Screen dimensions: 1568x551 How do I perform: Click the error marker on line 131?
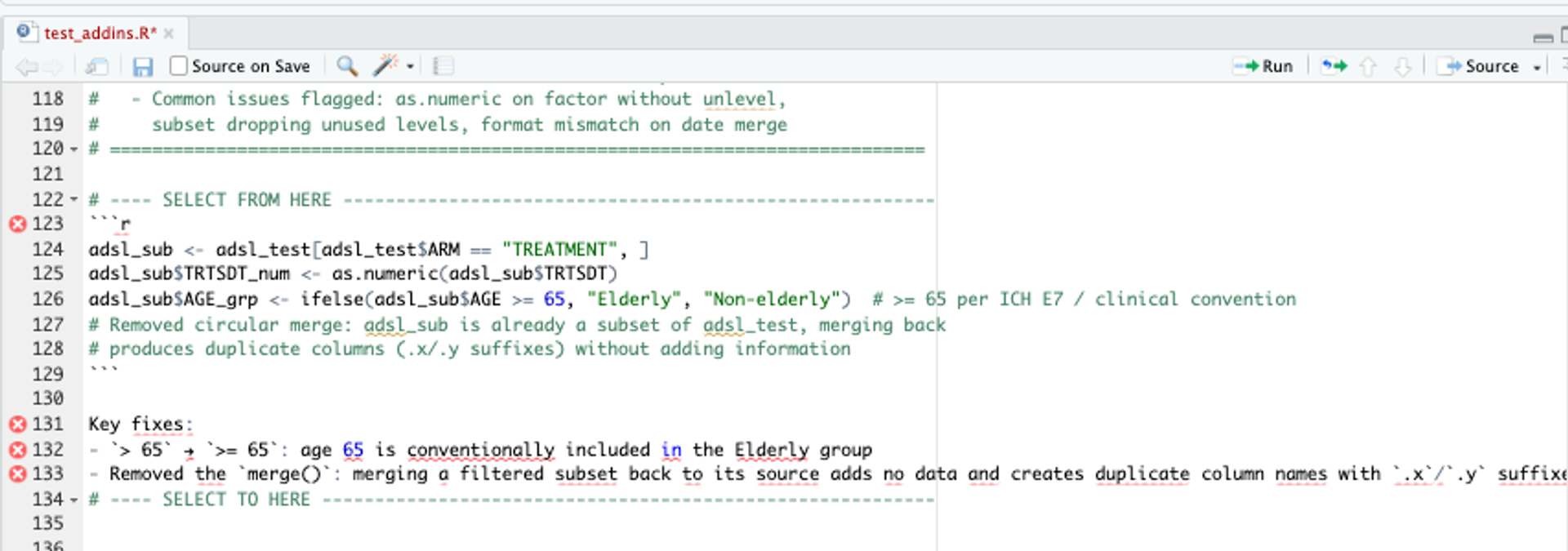pyautogui.click(x=17, y=424)
